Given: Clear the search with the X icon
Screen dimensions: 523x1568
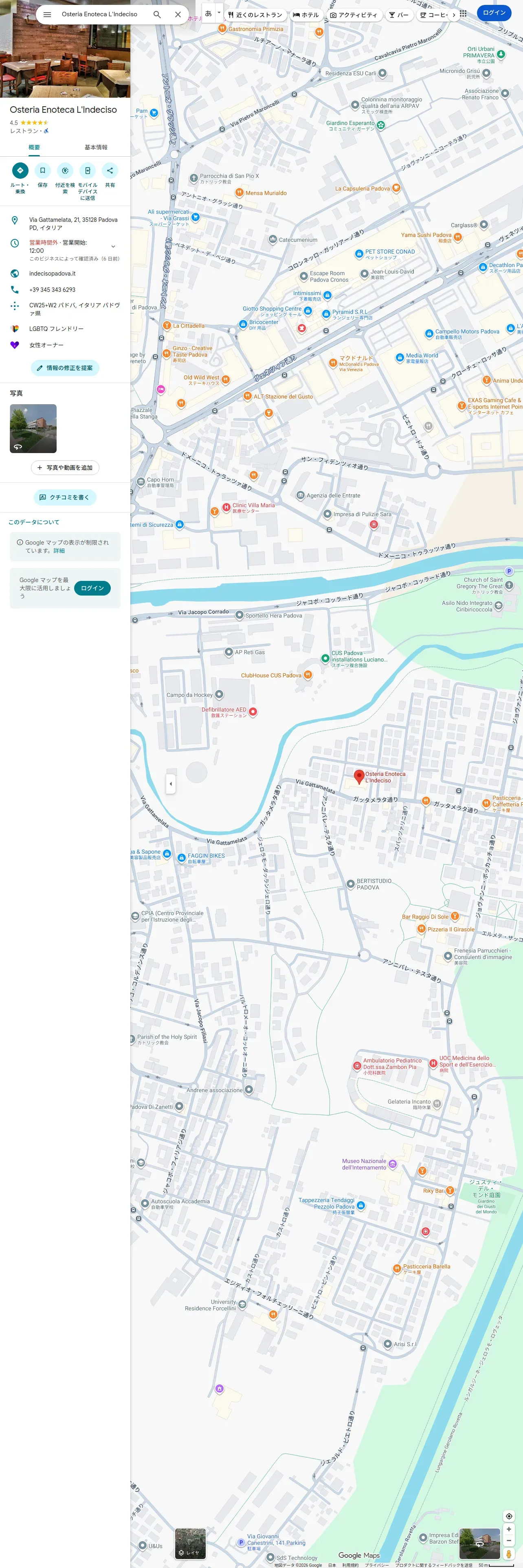Looking at the screenshot, I should (178, 15).
